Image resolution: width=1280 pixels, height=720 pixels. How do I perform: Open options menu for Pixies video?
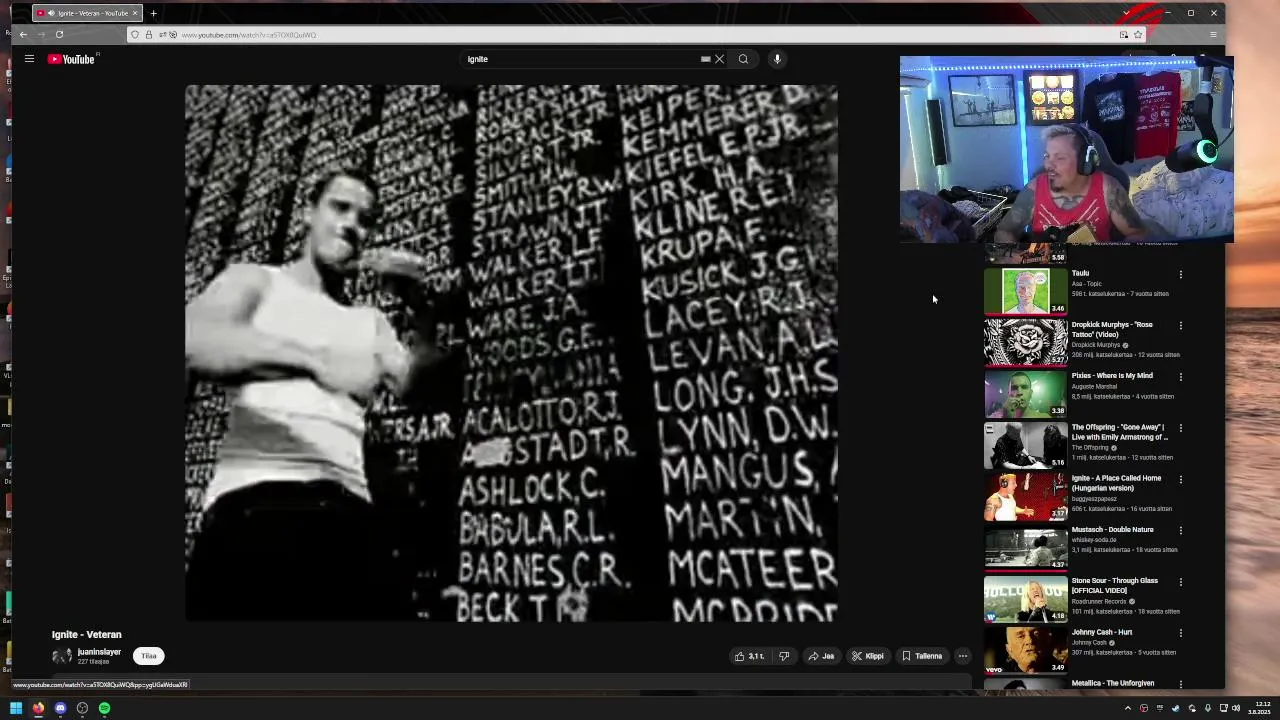pyautogui.click(x=1181, y=377)
